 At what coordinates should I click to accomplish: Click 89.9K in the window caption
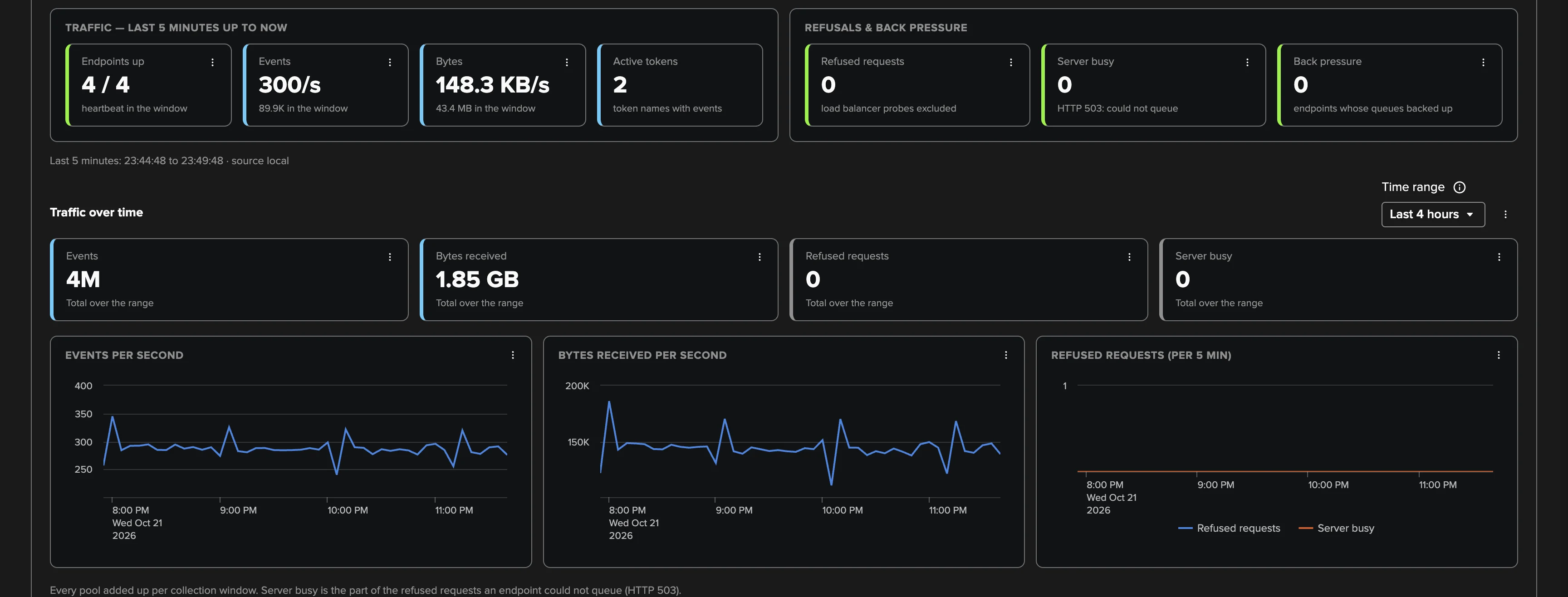303,108
